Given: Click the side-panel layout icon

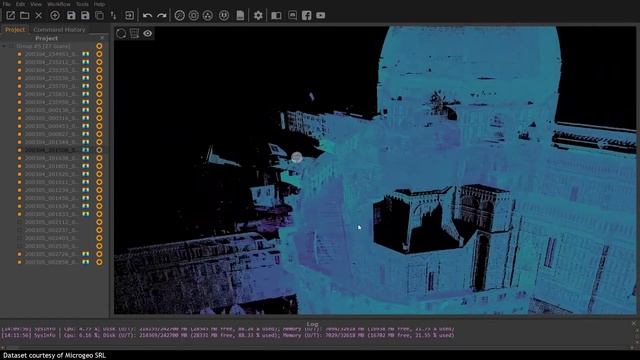Looking at the screenshot, I should point(276,16).
